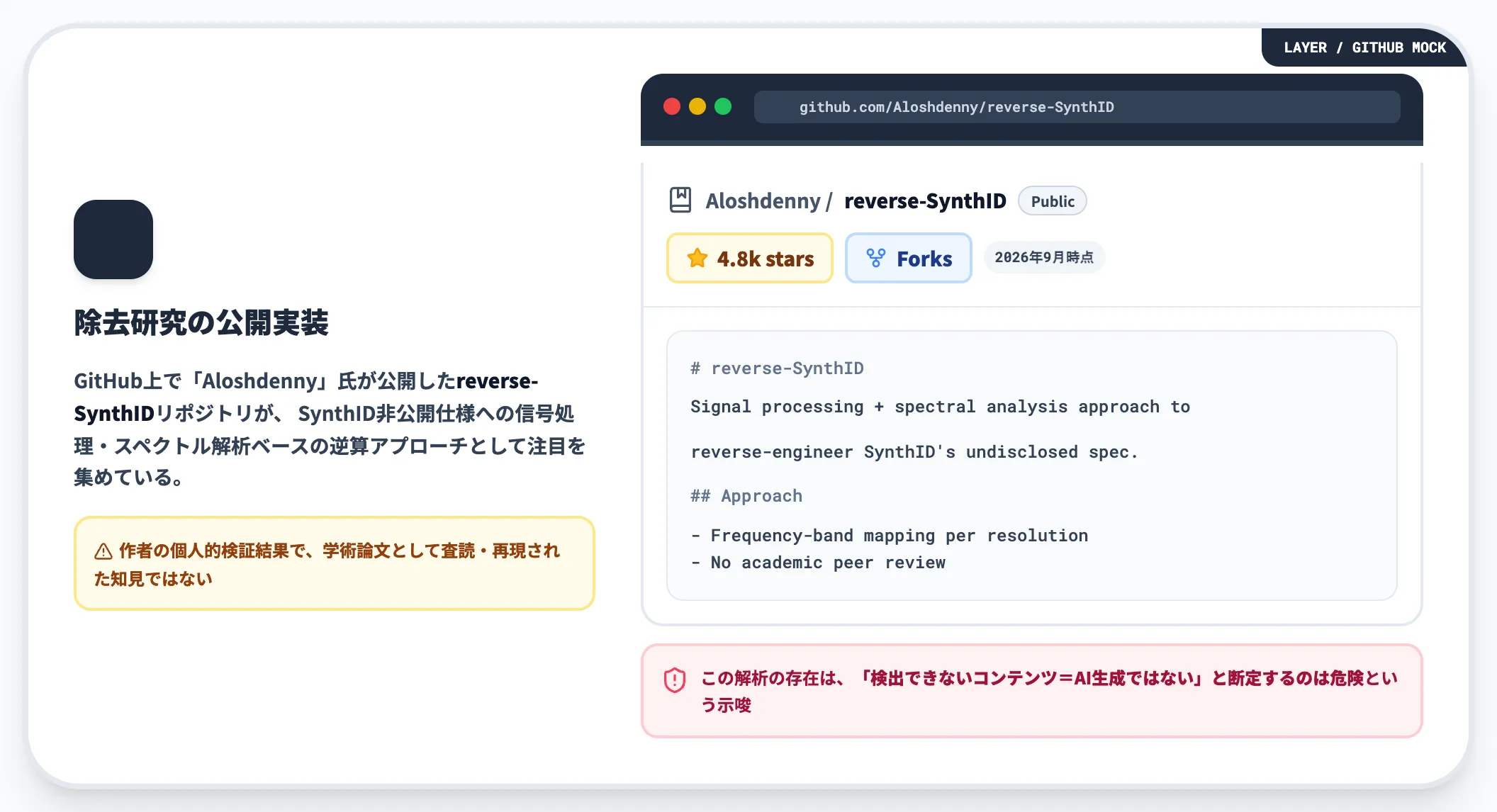Click the '# reverse-SynthID' README heading
Image resolution: width=1497 pixels, height=812 pixels.
[778, 368]
